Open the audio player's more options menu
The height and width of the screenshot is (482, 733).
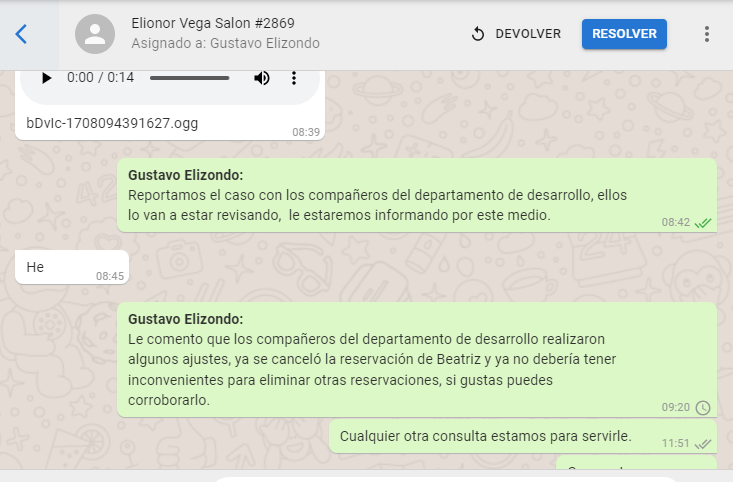[294, 78]
